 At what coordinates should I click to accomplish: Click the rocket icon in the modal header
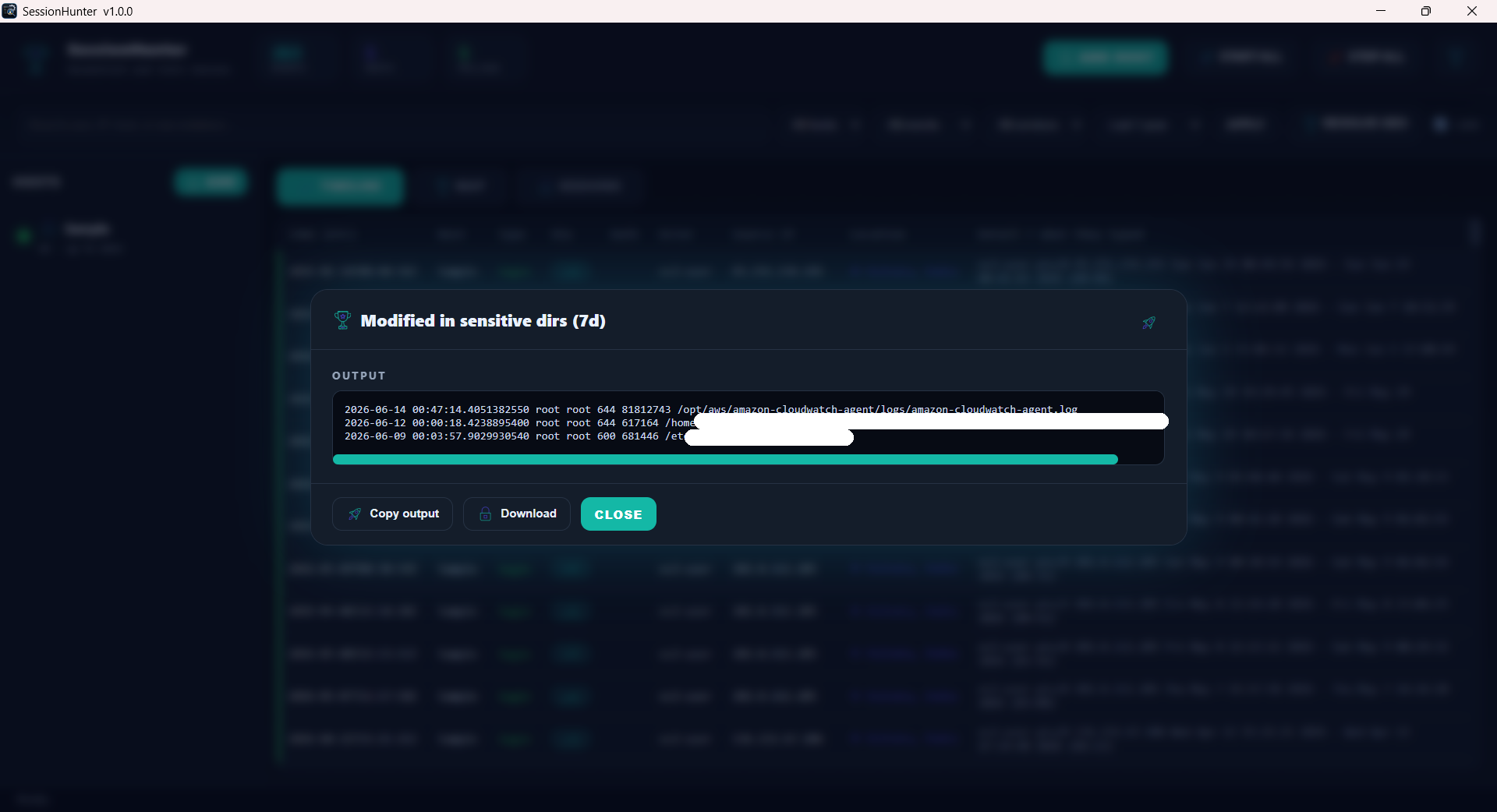point(1148,323)
